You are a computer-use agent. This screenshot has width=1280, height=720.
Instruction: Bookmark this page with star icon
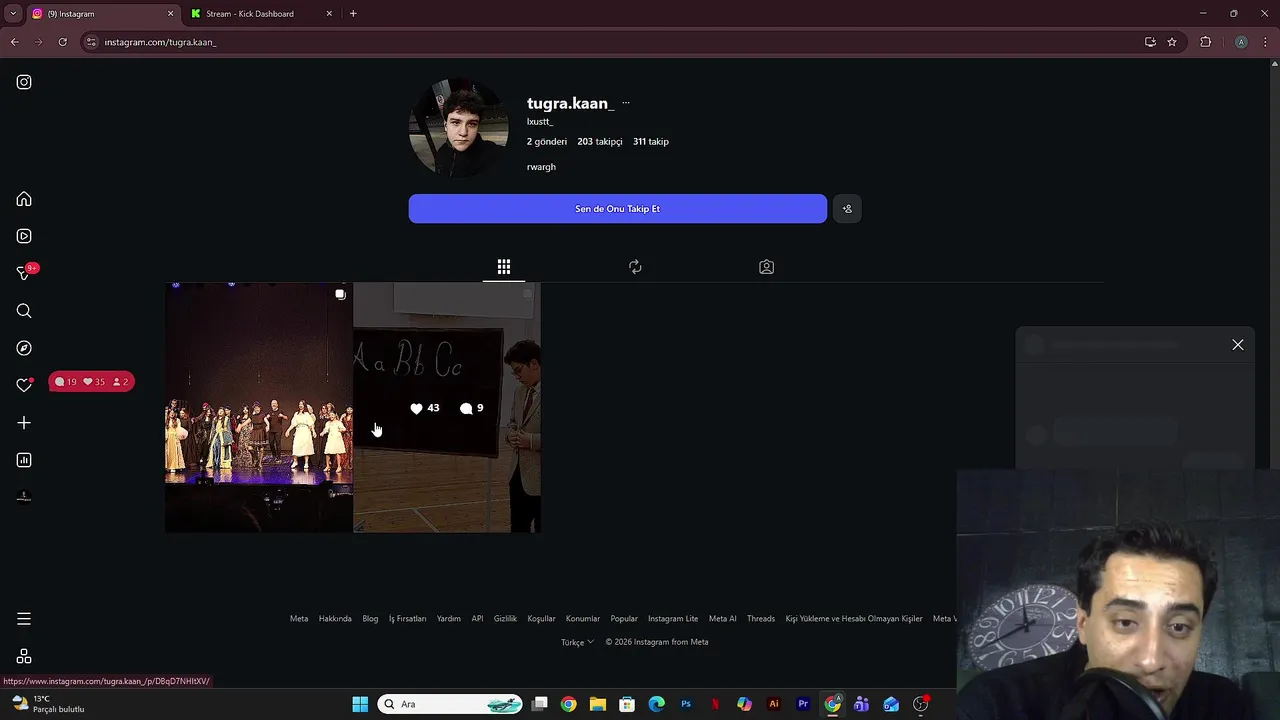(x=1172, y=42)
